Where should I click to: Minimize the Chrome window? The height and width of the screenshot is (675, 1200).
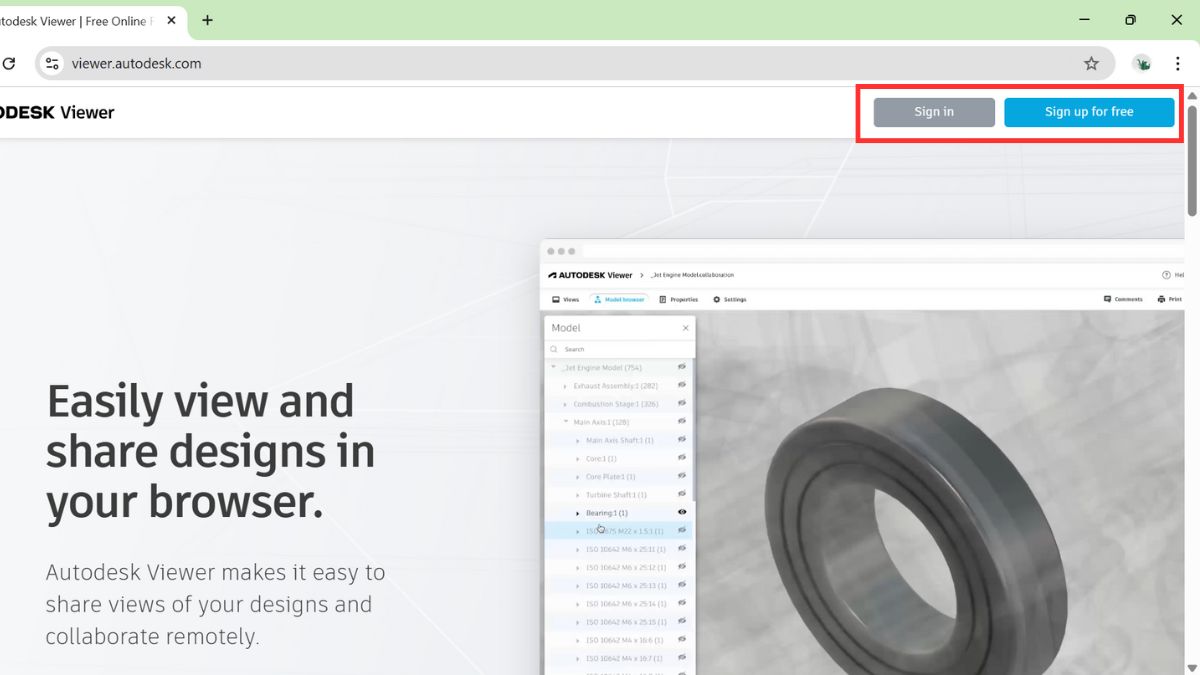click(x=1085, y=20)
